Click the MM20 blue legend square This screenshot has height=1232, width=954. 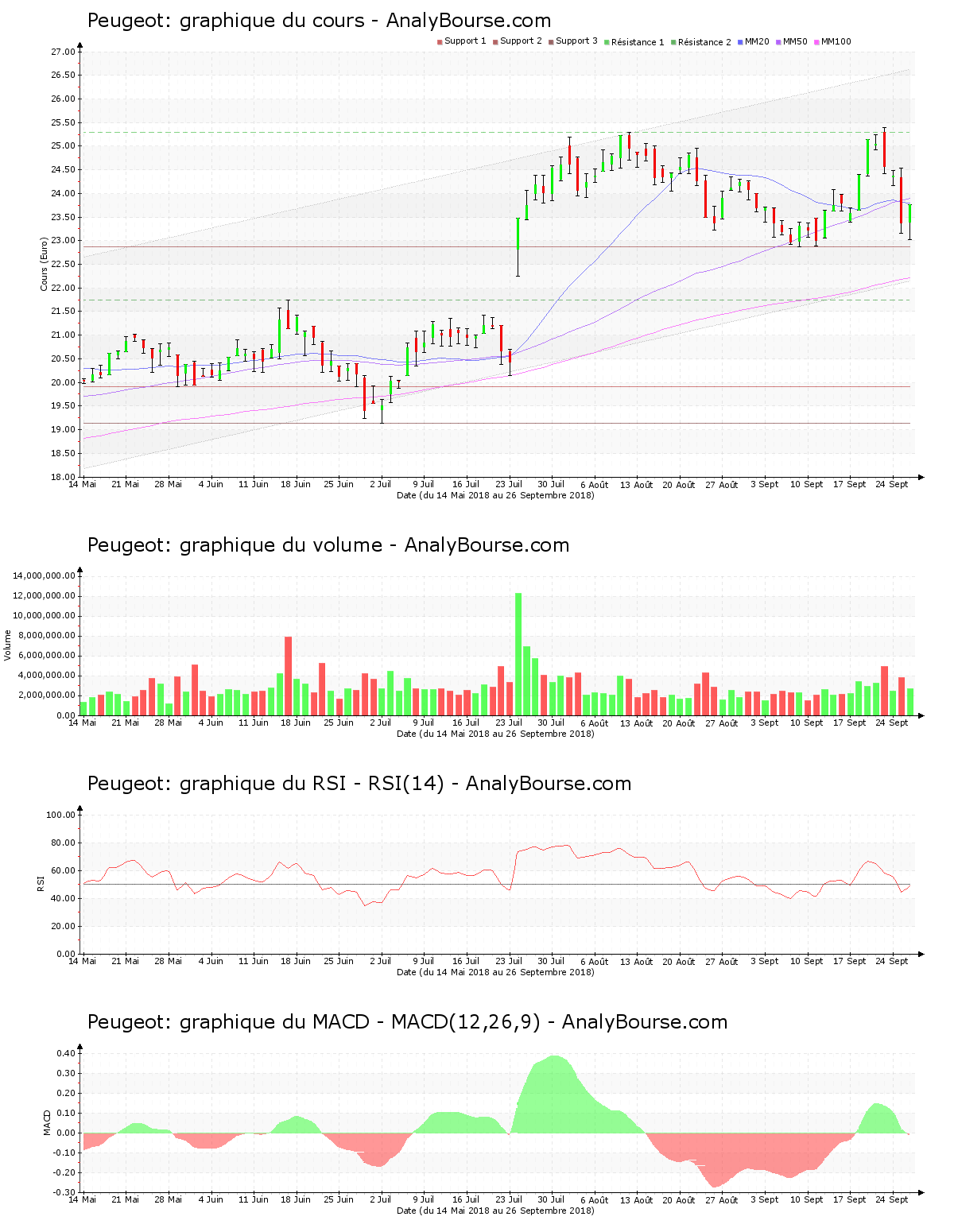[x=740, y=42]
